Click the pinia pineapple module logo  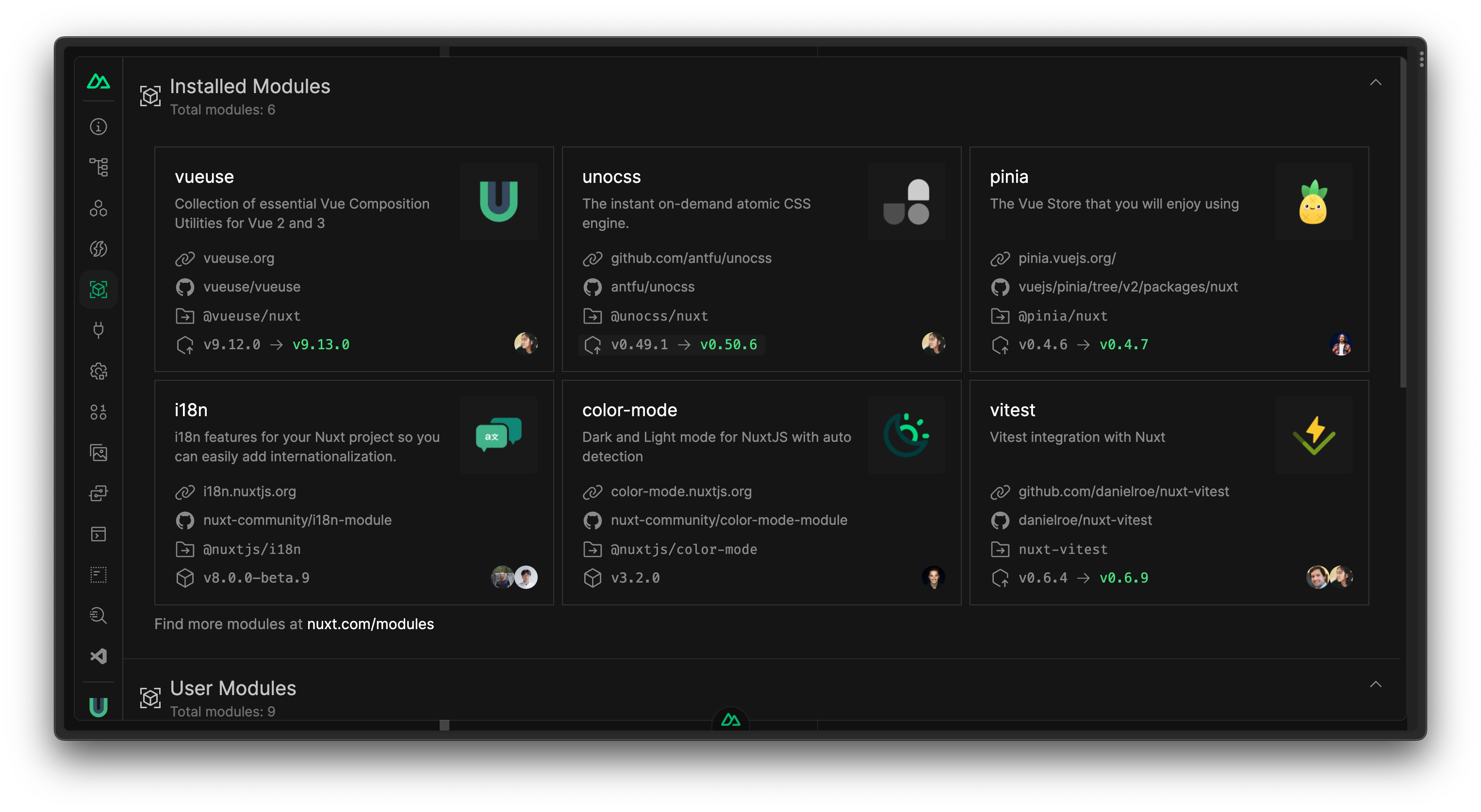click(x=1315, y=202)
